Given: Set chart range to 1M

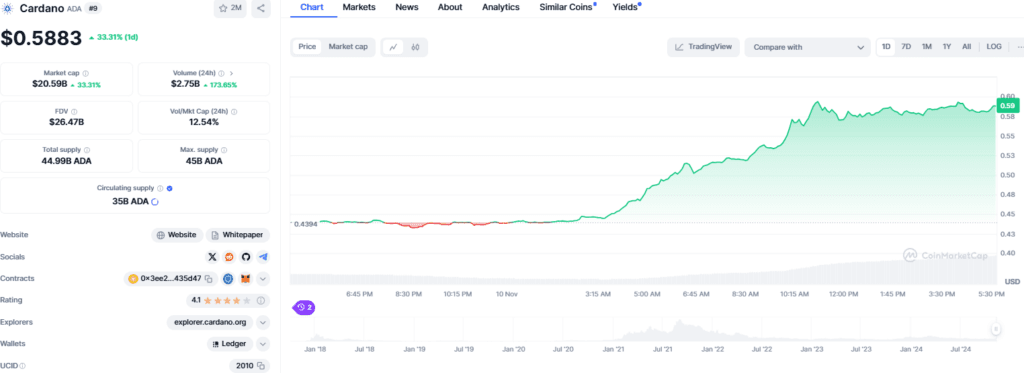Looking at the screenshot, I should click(926, 46).
